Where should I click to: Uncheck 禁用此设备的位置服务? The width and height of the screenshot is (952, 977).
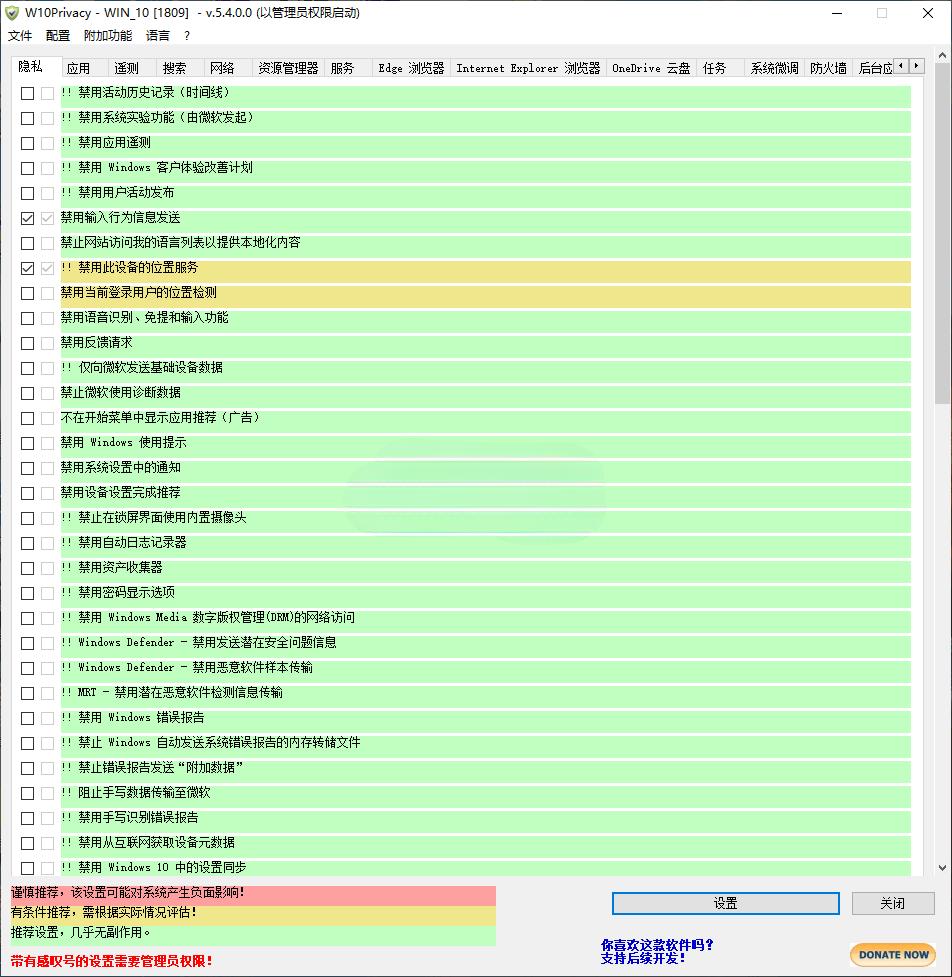27,269
